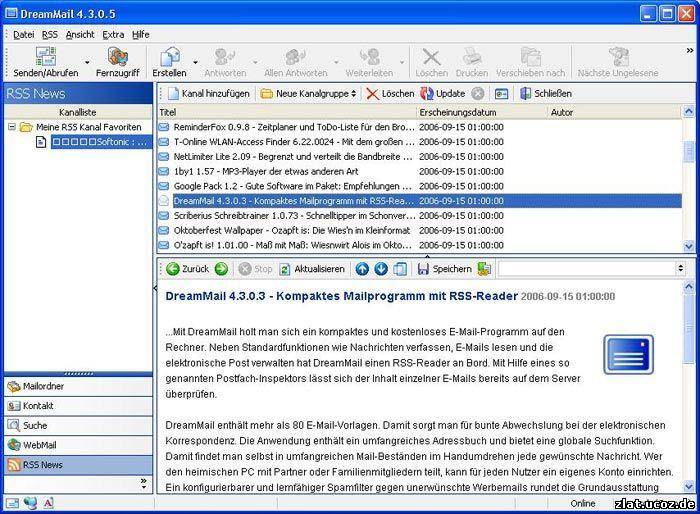Click article list scrollbar down arrow
The height and width of the screenshot is (514, 700).
click(x=688, y=246)
